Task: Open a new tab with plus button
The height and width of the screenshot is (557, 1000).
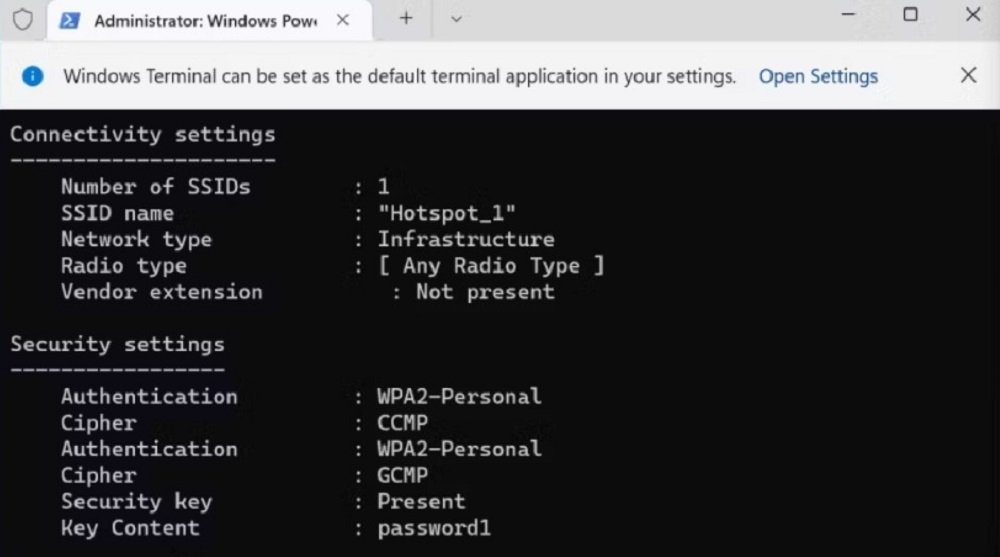Action: tap(406, 19)
